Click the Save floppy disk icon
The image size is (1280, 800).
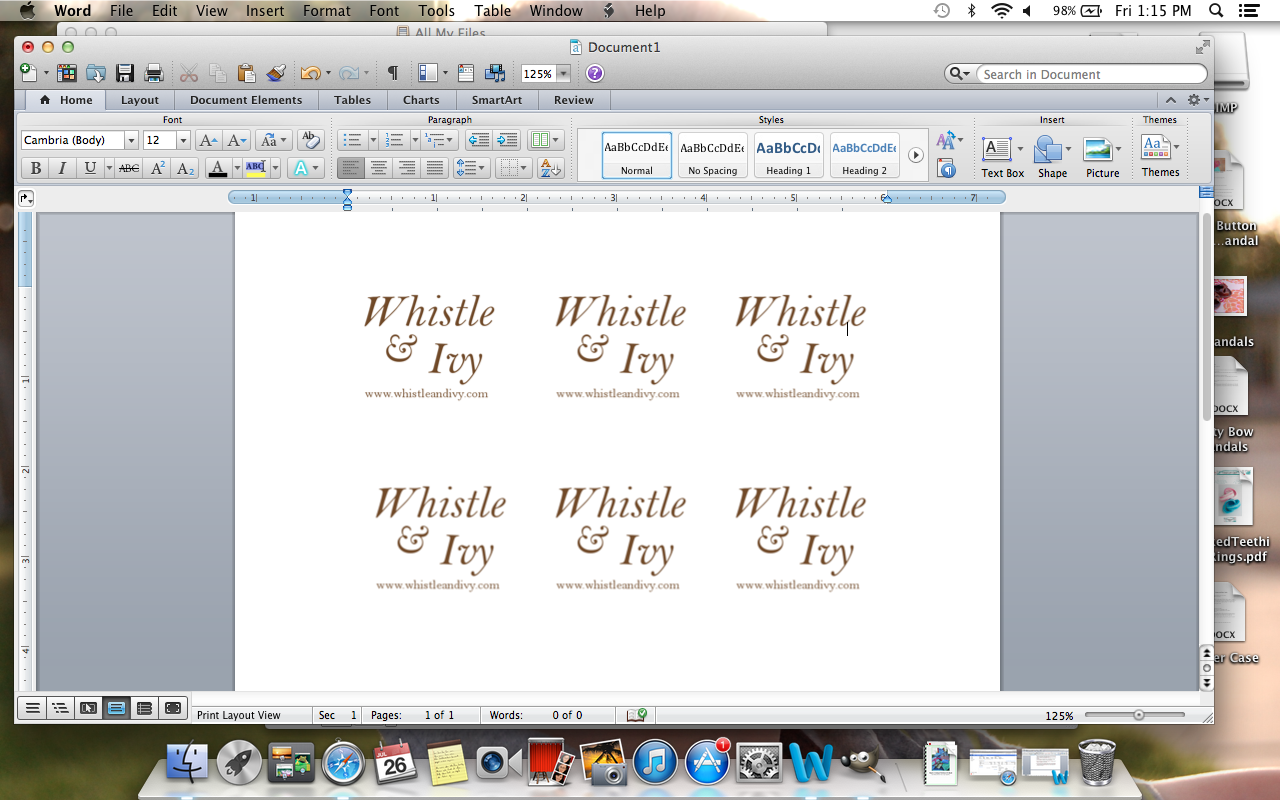pyautogui.click(x=125, y=73)
